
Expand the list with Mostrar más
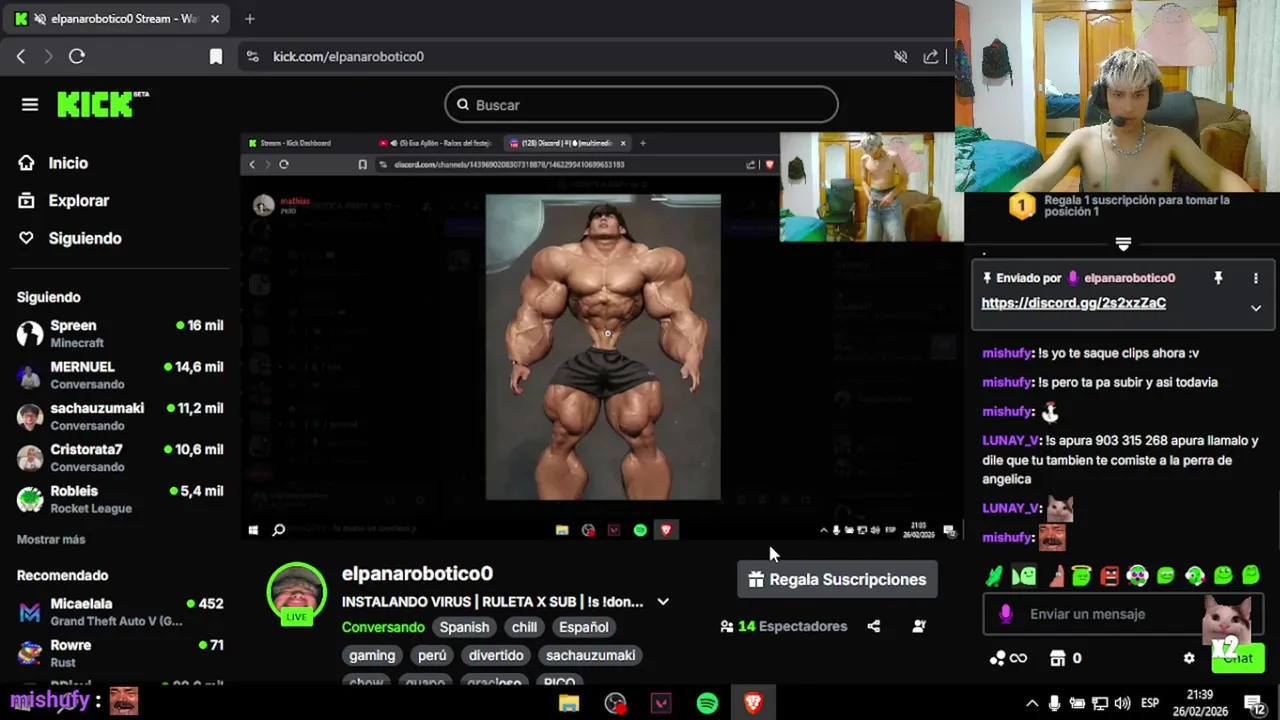pyautogui.click(x=51, y=539)
